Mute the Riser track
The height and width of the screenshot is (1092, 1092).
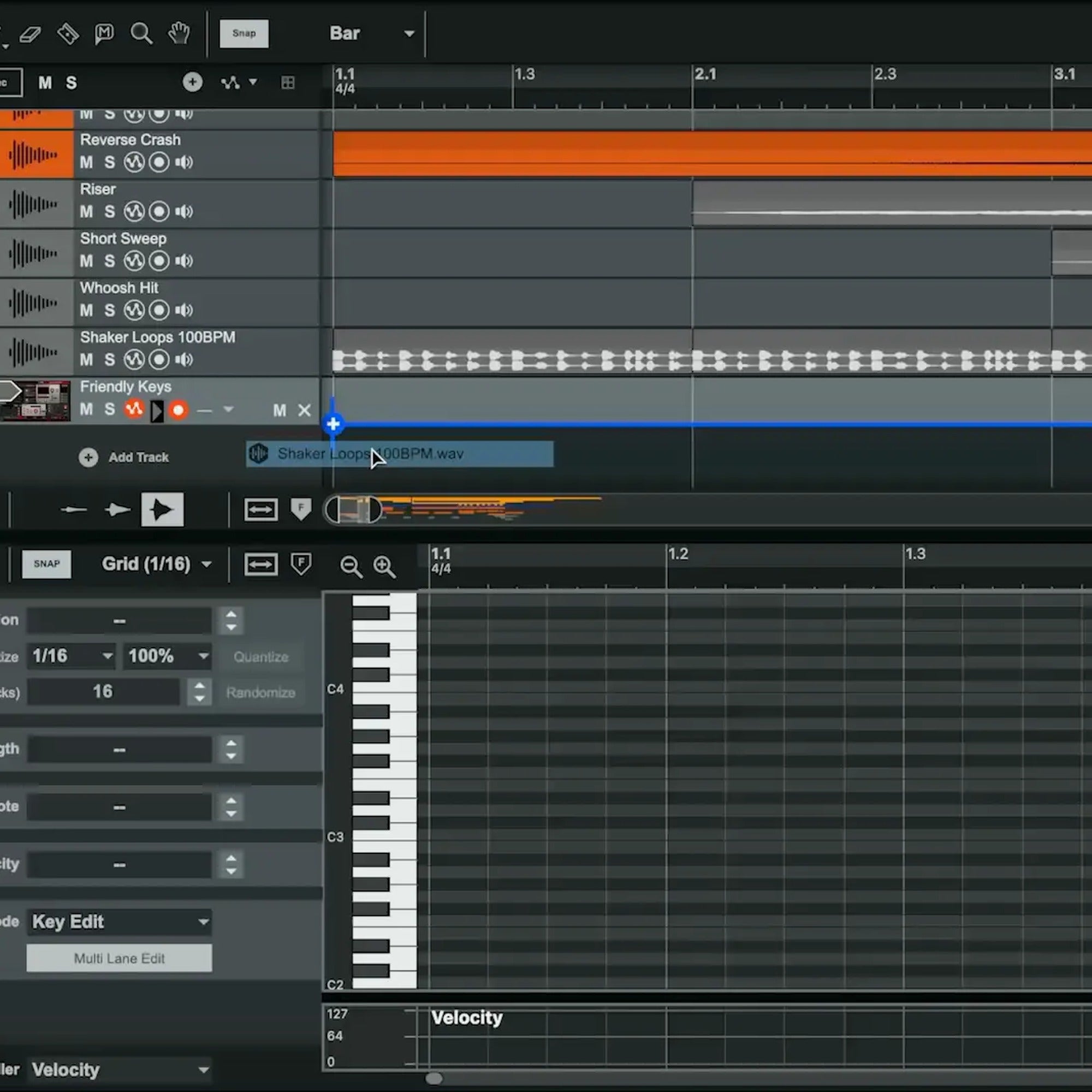pos(86,212)
